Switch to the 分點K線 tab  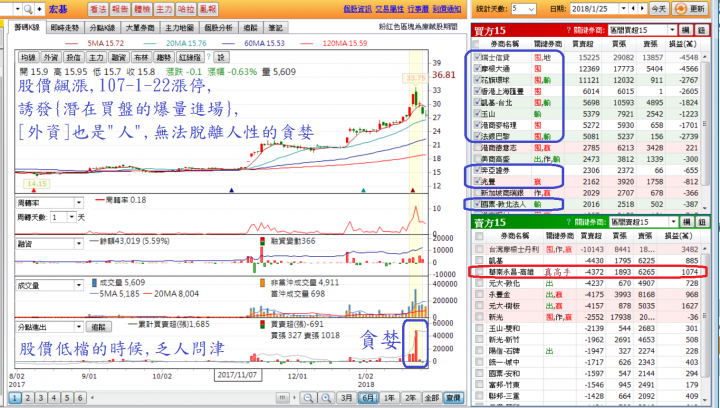coord(102,28)
